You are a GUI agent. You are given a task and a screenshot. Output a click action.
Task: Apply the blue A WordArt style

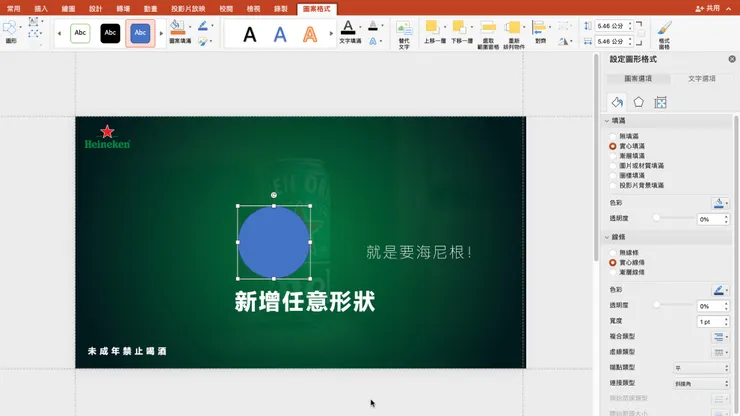(280, 34)
